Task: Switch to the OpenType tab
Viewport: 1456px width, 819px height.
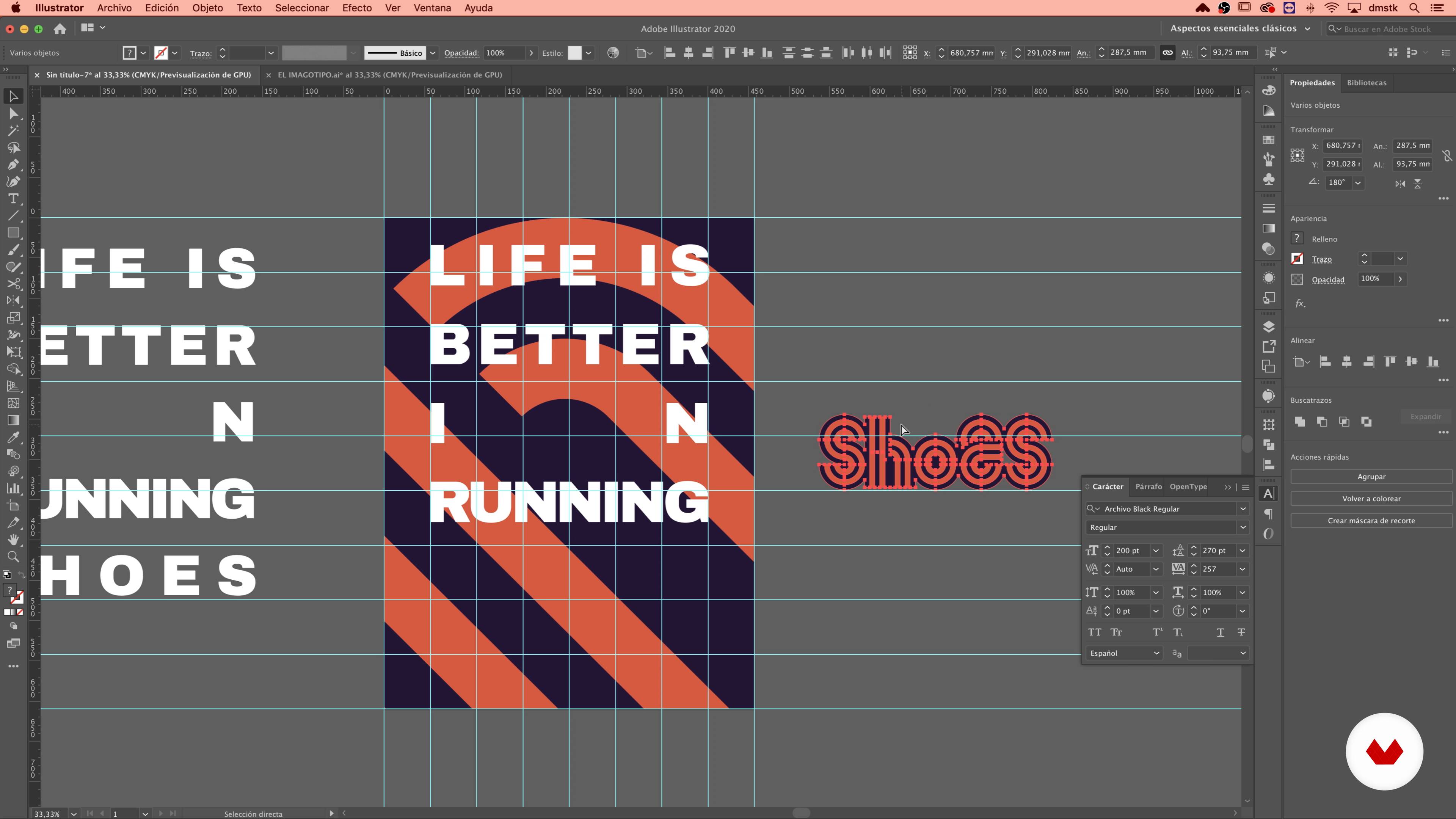Action: [x=1188, y=486]
